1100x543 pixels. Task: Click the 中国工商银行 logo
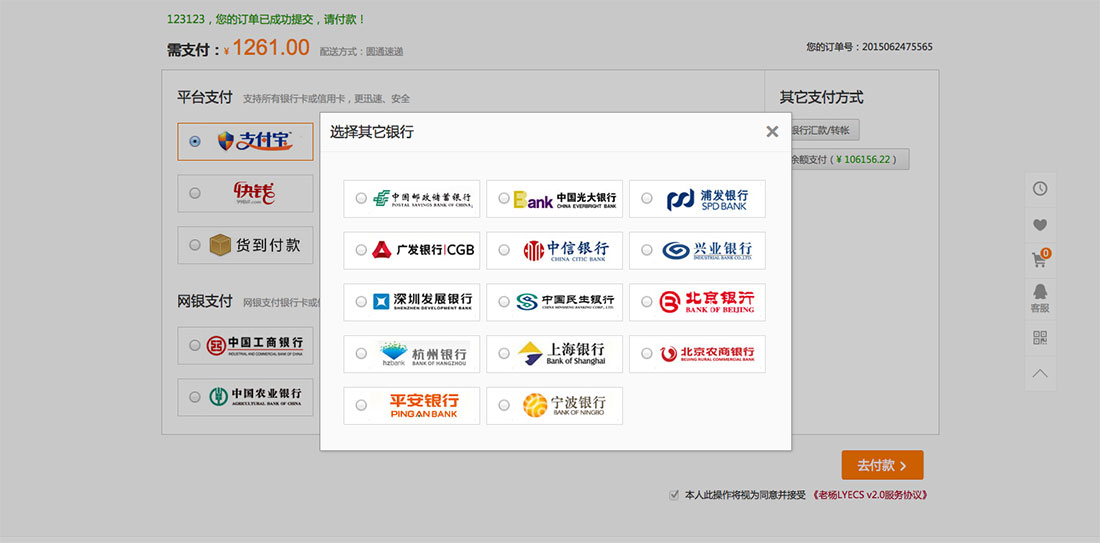pos(255,345)
